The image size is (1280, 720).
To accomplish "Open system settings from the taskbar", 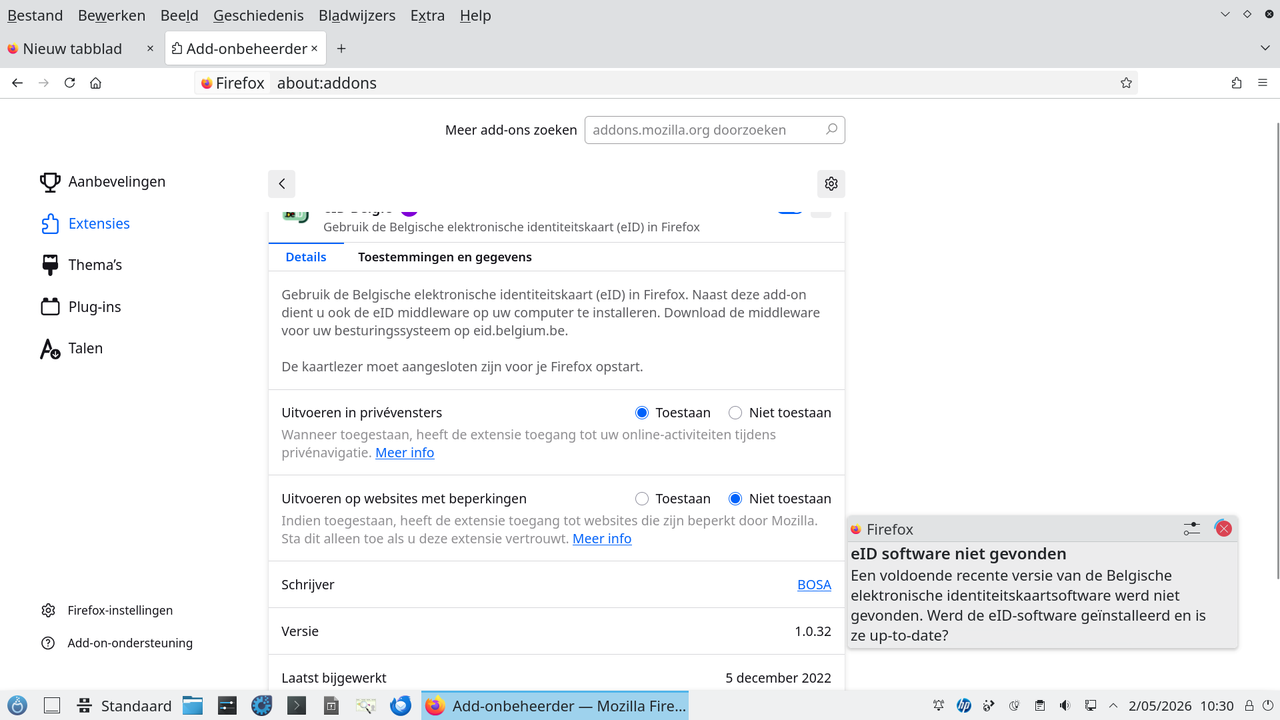I will click(227, 706).
